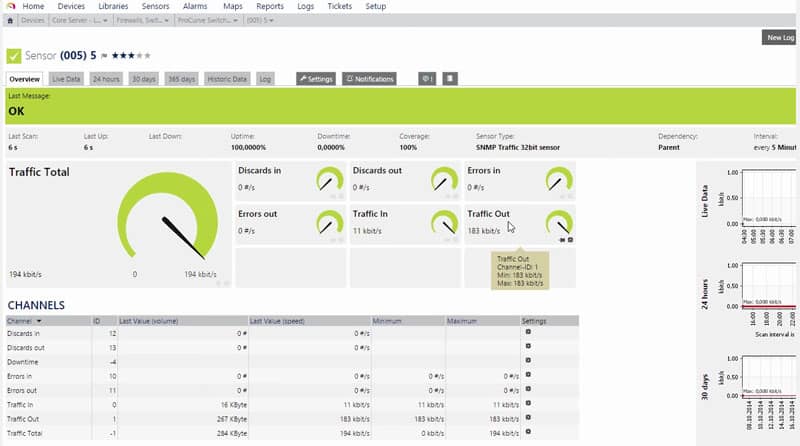Click the green sensor status checkmark icon
Screen dimensions: 800x446
click(15, 55)
